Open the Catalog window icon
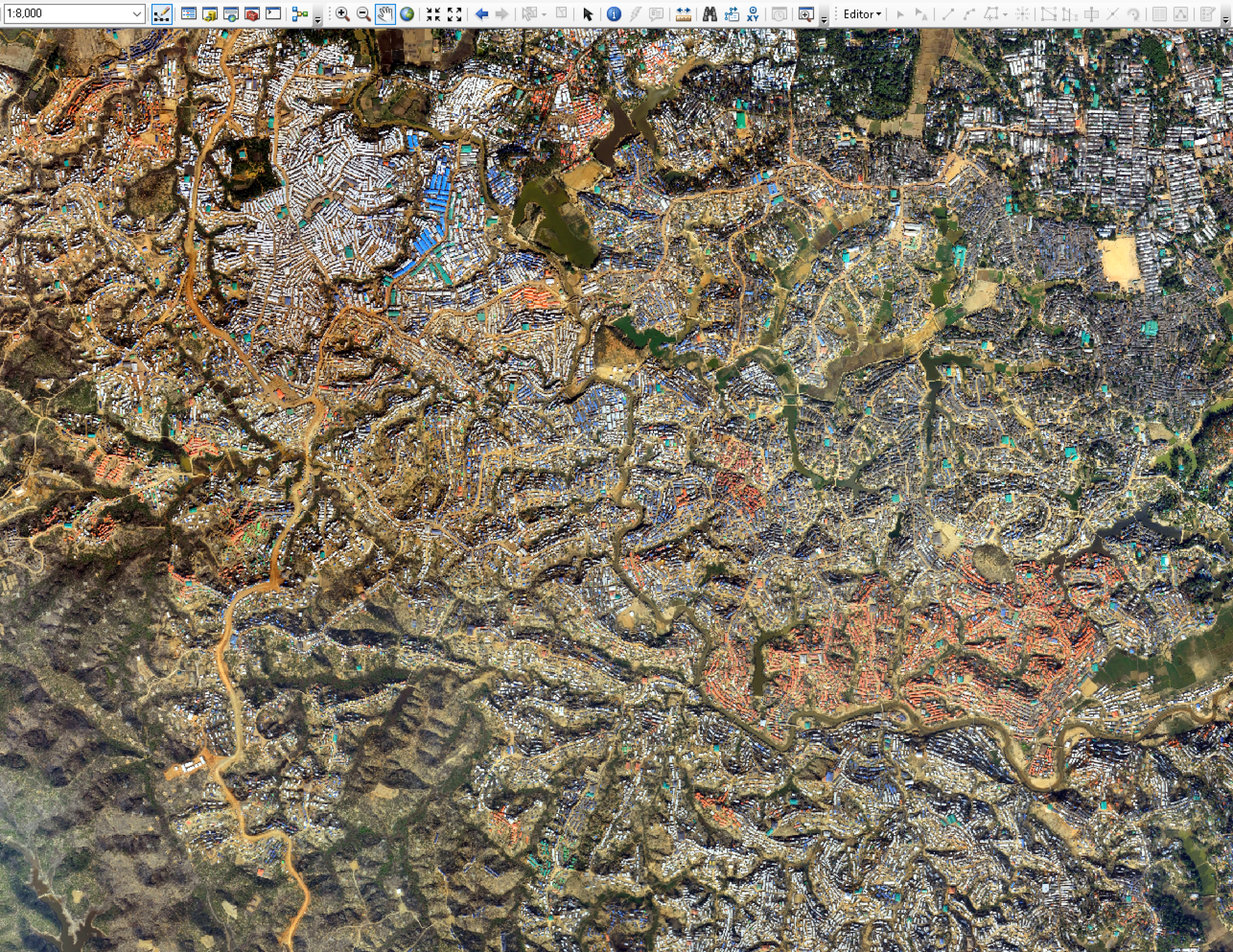Screen dimensions: 1233x952 point(210,14)
